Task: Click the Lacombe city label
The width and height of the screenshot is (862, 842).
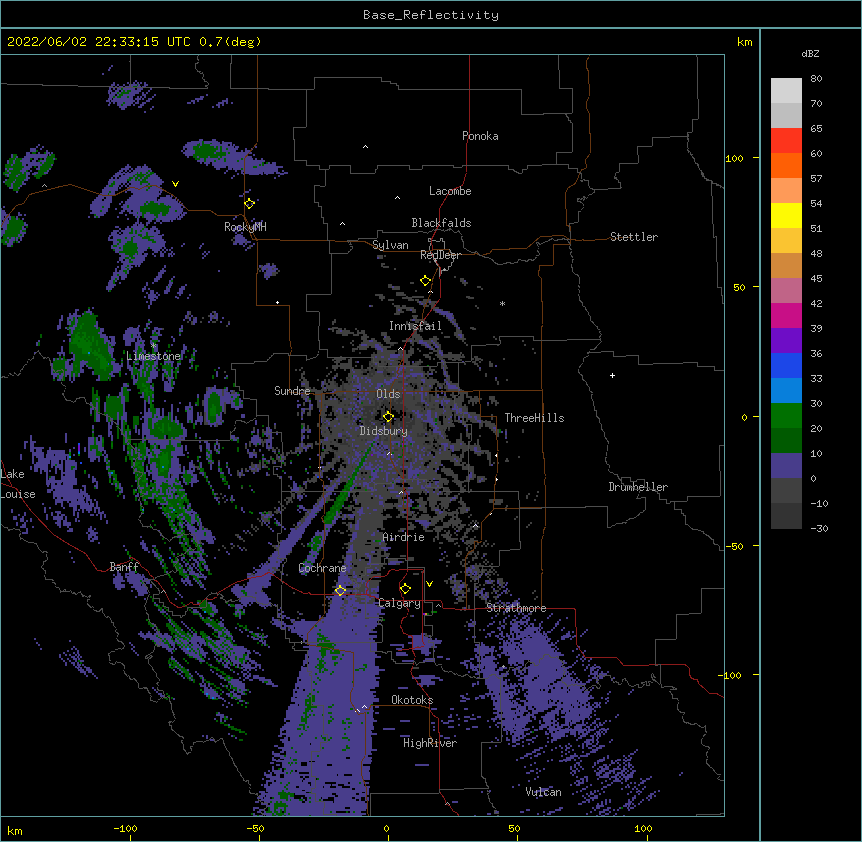Action: (x=450, y=191)
